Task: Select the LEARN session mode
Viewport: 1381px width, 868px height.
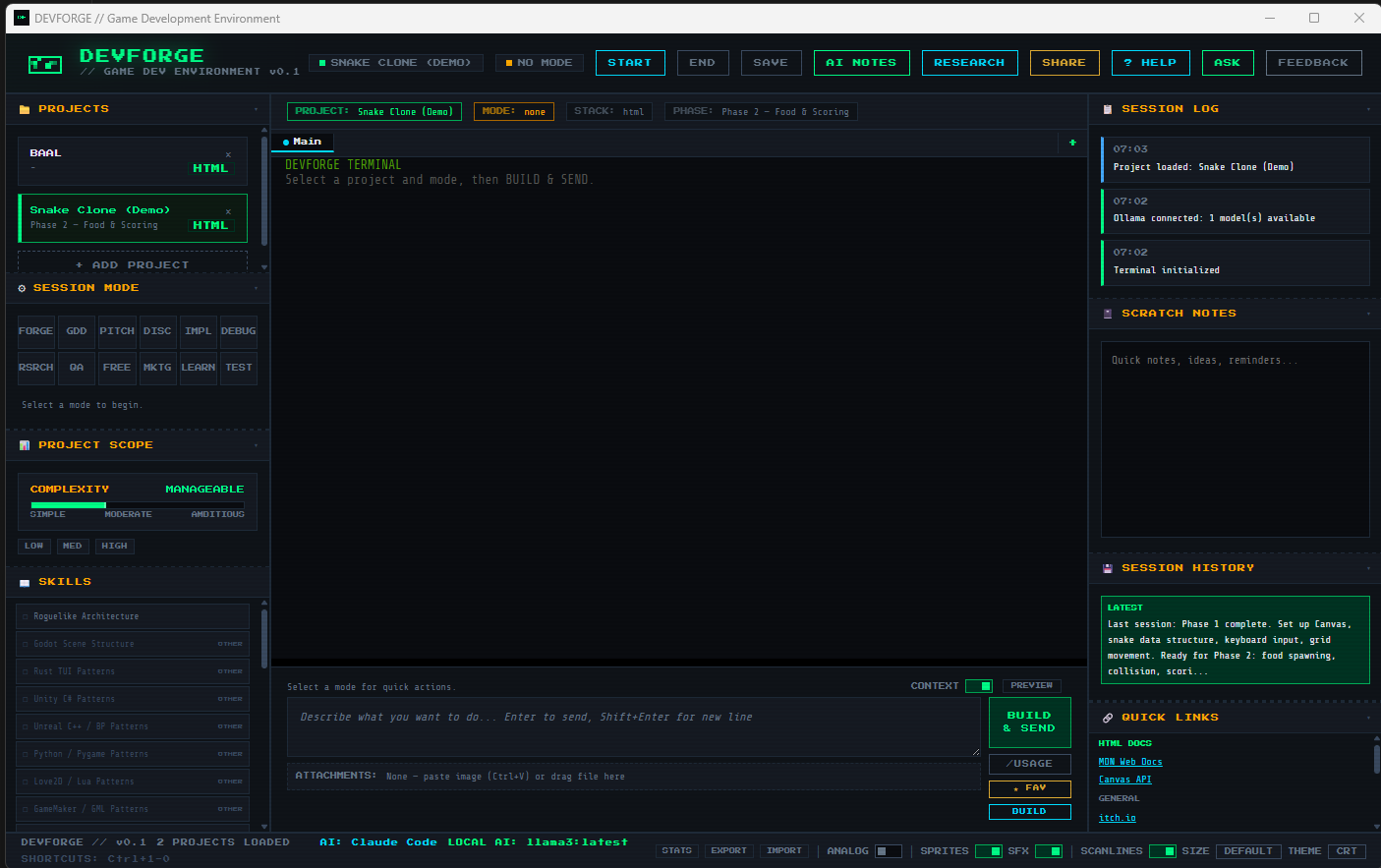Action: (x=199, y=368)
